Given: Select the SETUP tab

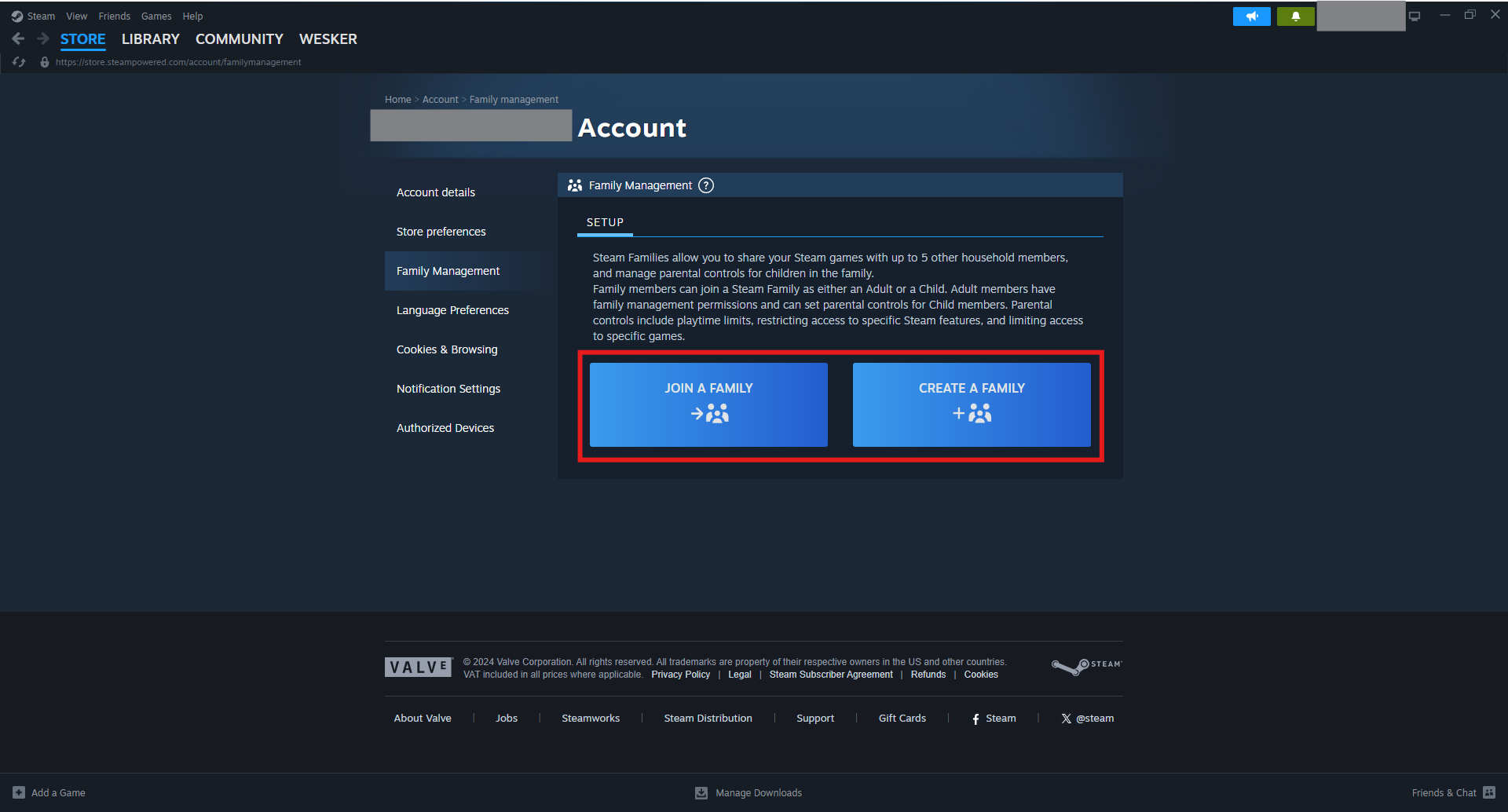Looking at the screenshot, I should click(606, 222).
